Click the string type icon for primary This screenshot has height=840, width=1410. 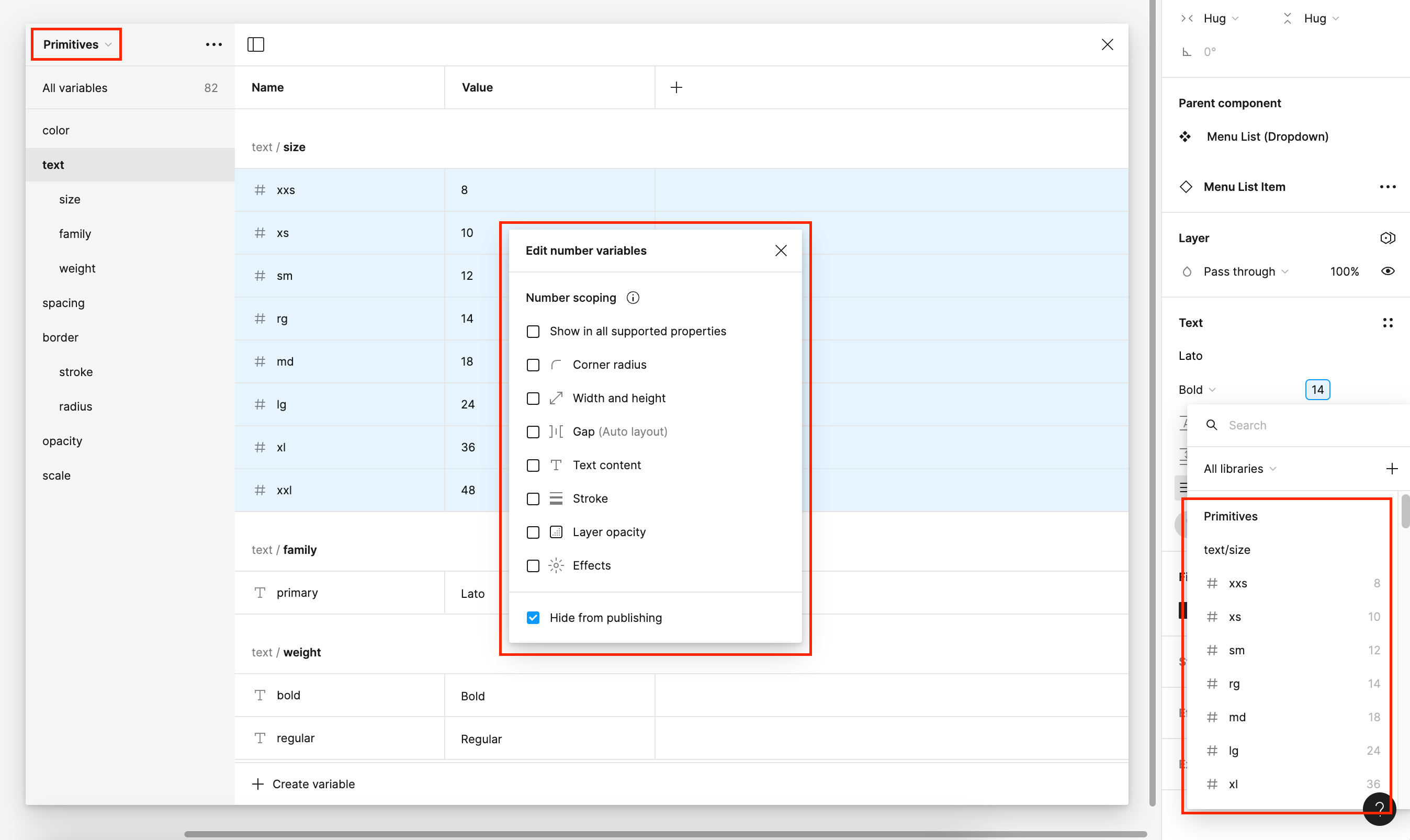coord(260,593)
